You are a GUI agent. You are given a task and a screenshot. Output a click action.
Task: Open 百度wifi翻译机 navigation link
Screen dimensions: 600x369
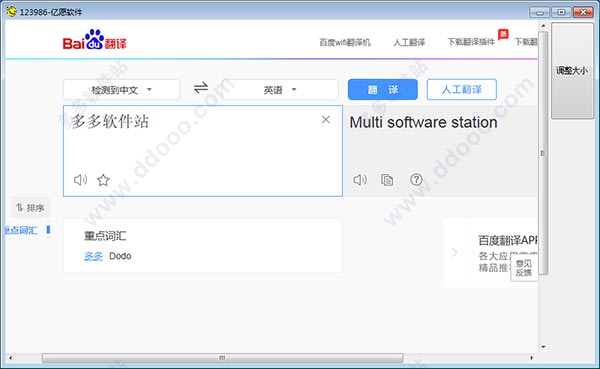pyautogui.click(x=345, y=42)
